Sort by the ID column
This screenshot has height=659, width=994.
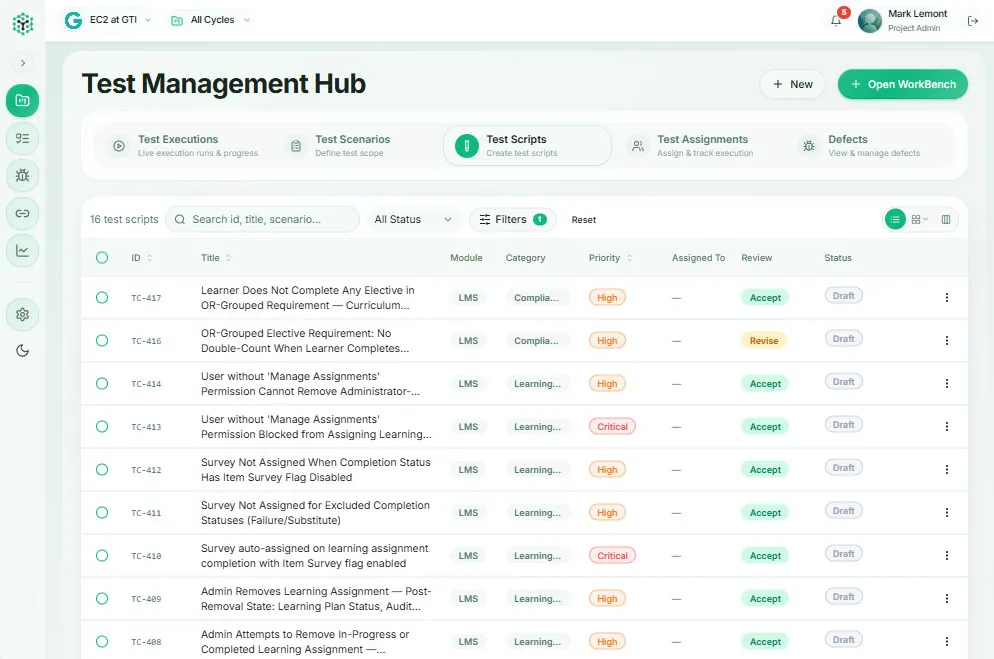click(141, 258)
